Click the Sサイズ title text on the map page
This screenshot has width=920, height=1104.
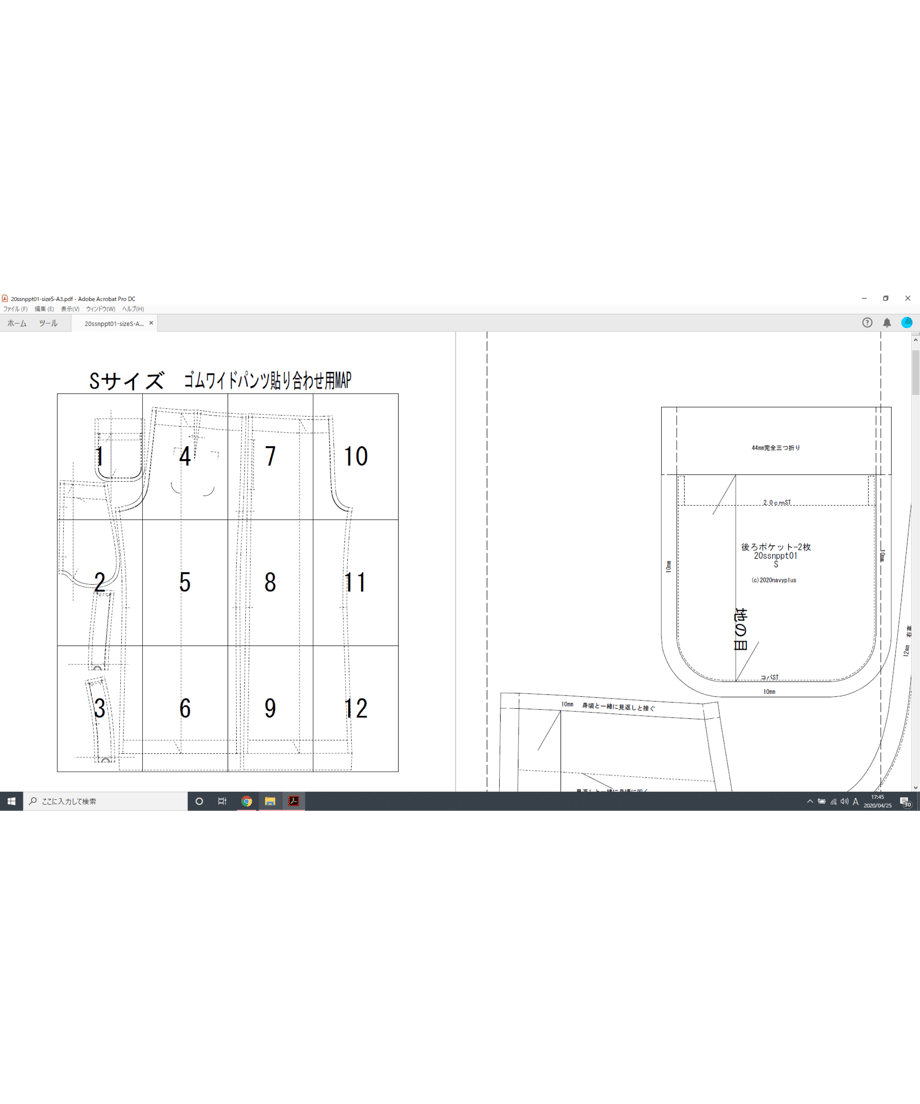(126, 381)
